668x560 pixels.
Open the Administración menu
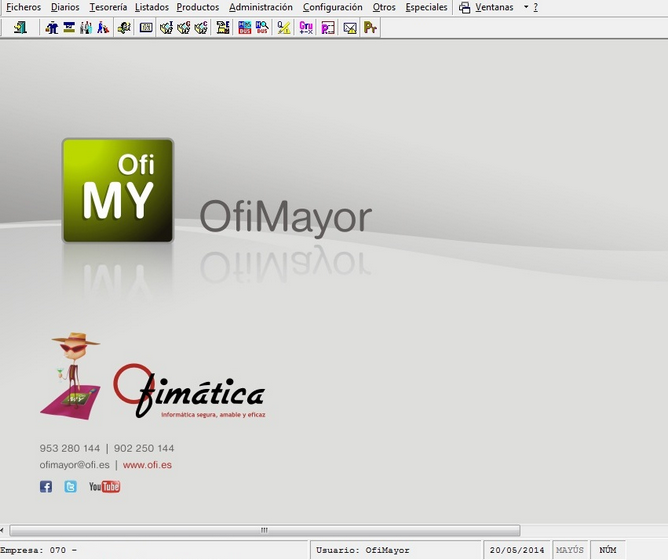pyautogui.click(x=261, y=7)
